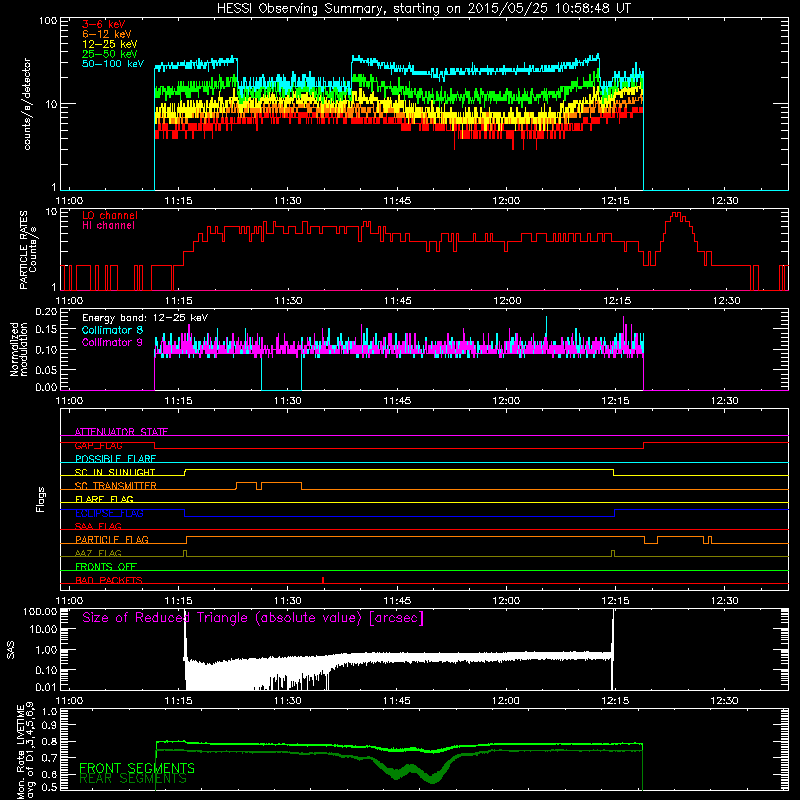Screen dimensions: 800x800
Task: Click the FRONTS_OFF flag label
Action: pyautogui.click(x=106, y=567)
